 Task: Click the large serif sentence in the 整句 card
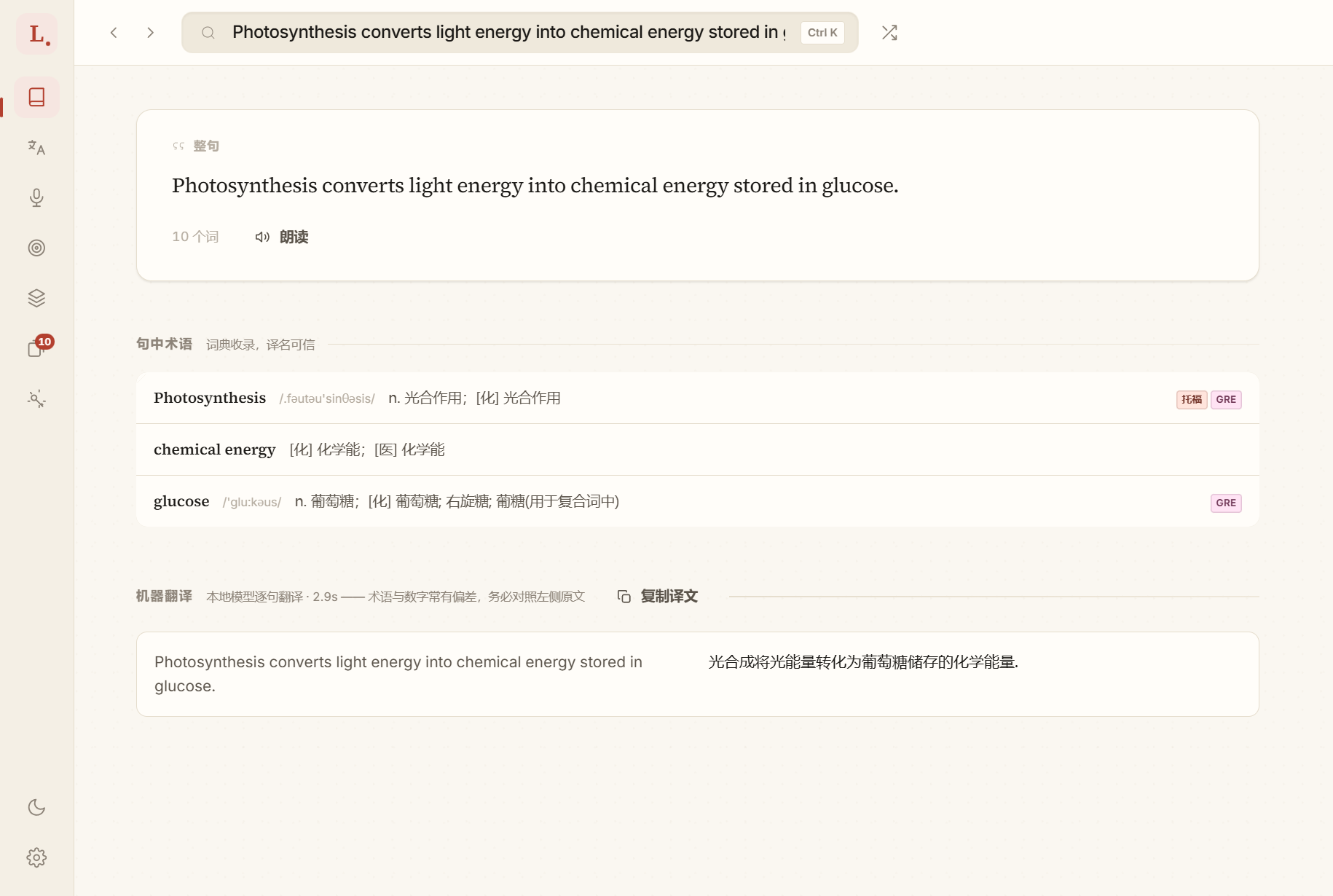pyautogui.click(x=535, y=186)
